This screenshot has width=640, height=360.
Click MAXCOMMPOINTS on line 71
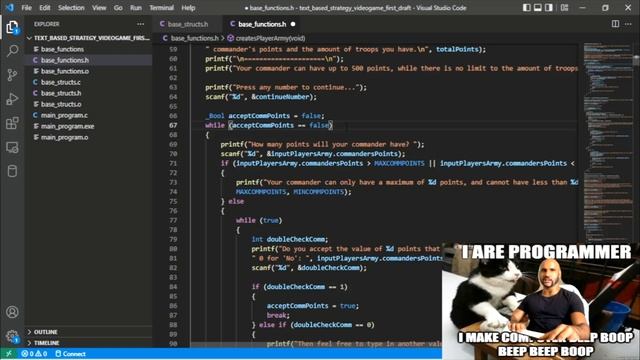[399, 163]
